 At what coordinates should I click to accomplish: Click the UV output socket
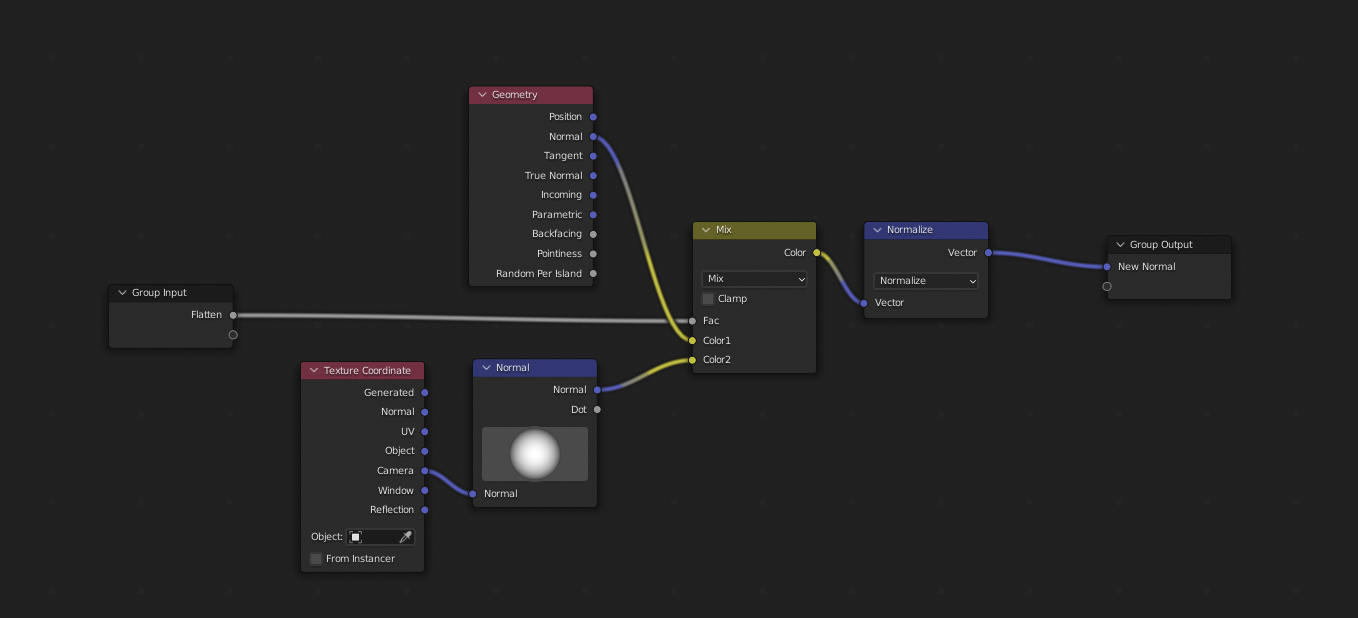[424, 432]
